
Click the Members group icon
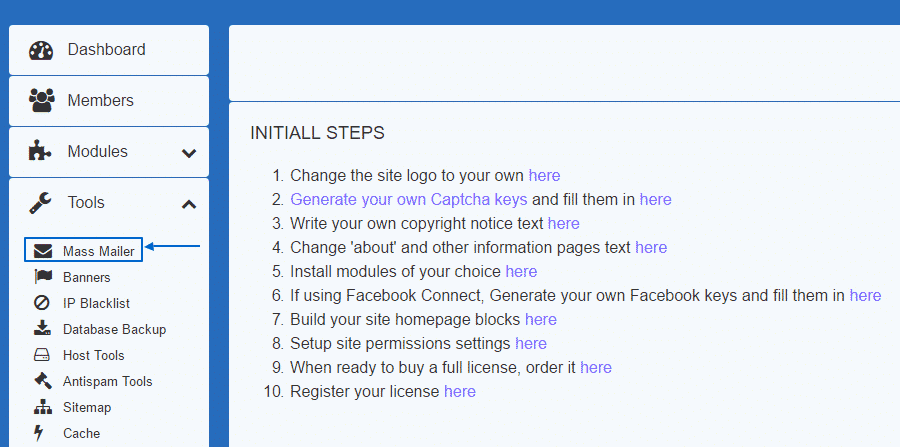41,101
